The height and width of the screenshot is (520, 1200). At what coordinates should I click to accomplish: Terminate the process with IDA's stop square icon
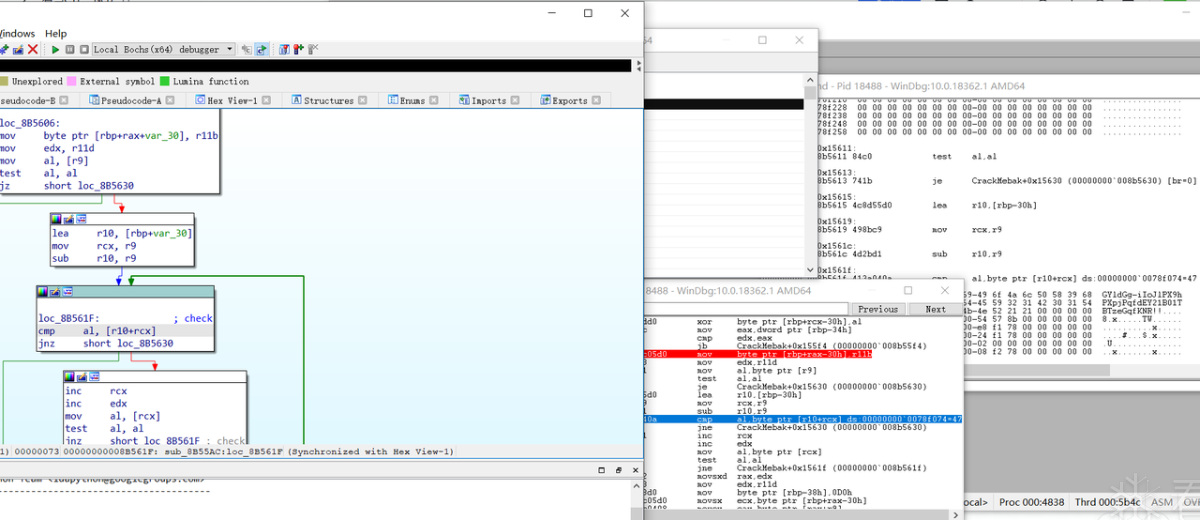click(84, 49)
